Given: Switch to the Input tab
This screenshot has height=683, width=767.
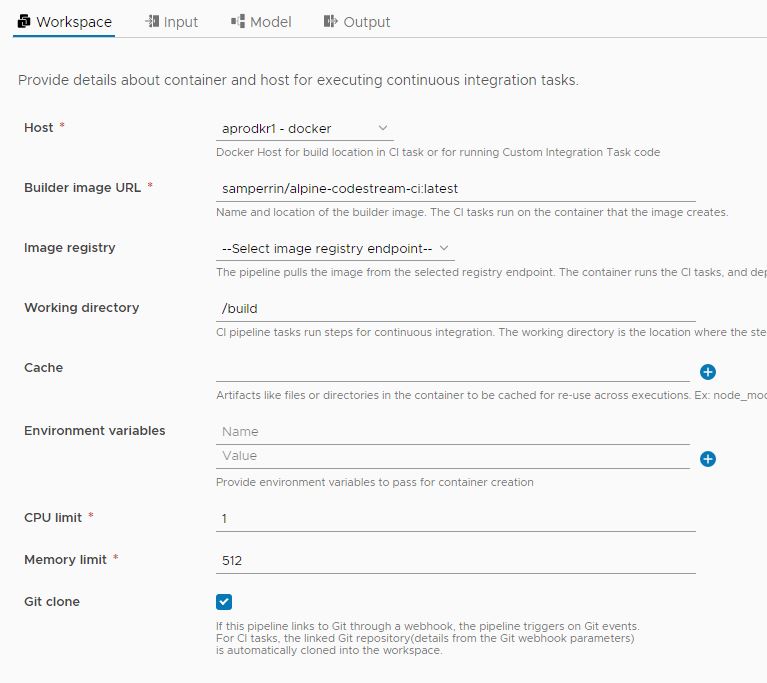Looking at the screenshot, I should point(171,22).
